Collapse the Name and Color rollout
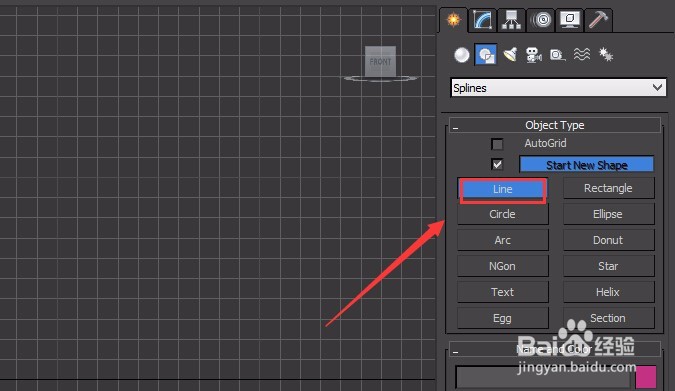 [x=554, y=349]
